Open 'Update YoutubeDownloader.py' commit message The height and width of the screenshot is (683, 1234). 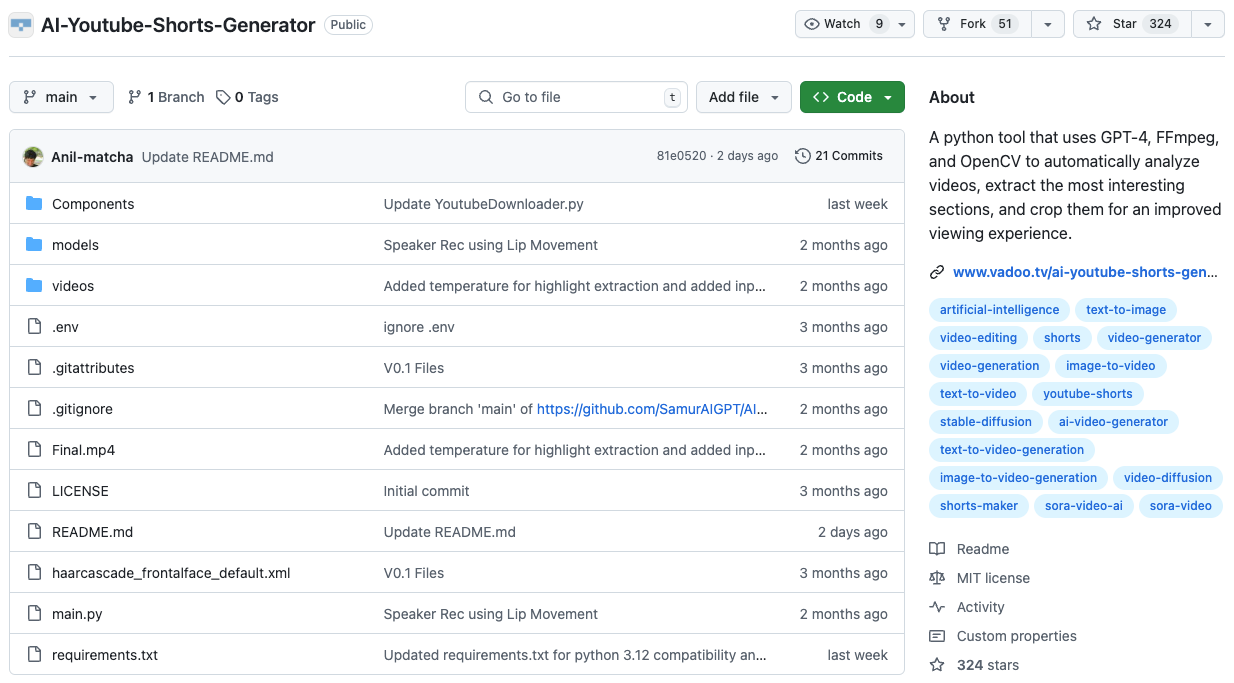(483, 203)
